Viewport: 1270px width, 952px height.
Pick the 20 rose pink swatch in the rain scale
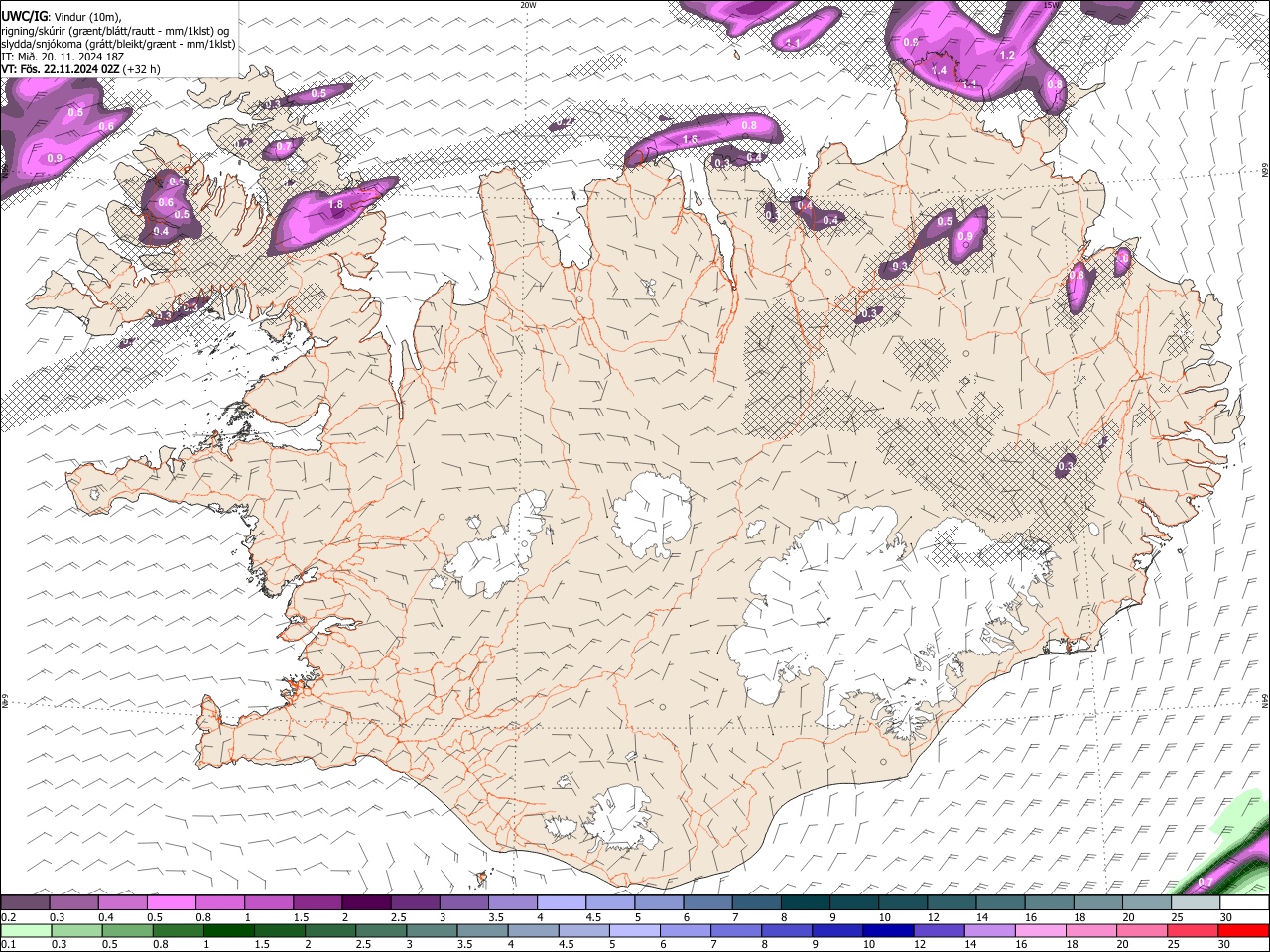(1142, 930)
